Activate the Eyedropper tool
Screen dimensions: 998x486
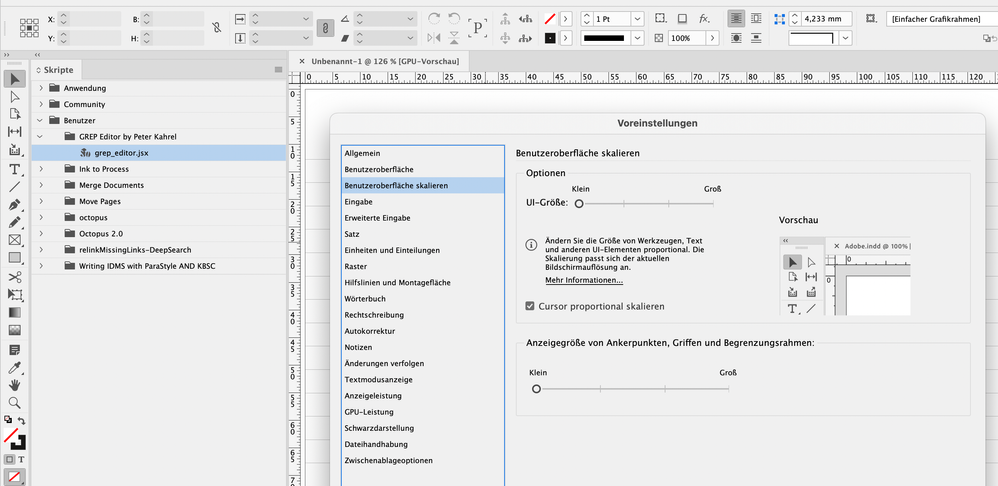pos(15,367)
